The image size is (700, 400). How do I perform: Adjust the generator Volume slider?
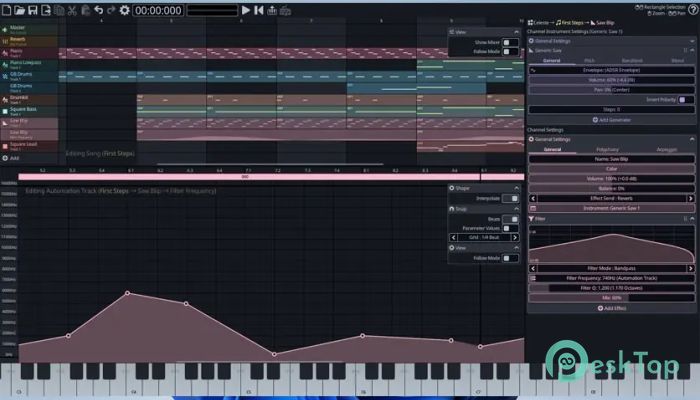tap(612, 80)
